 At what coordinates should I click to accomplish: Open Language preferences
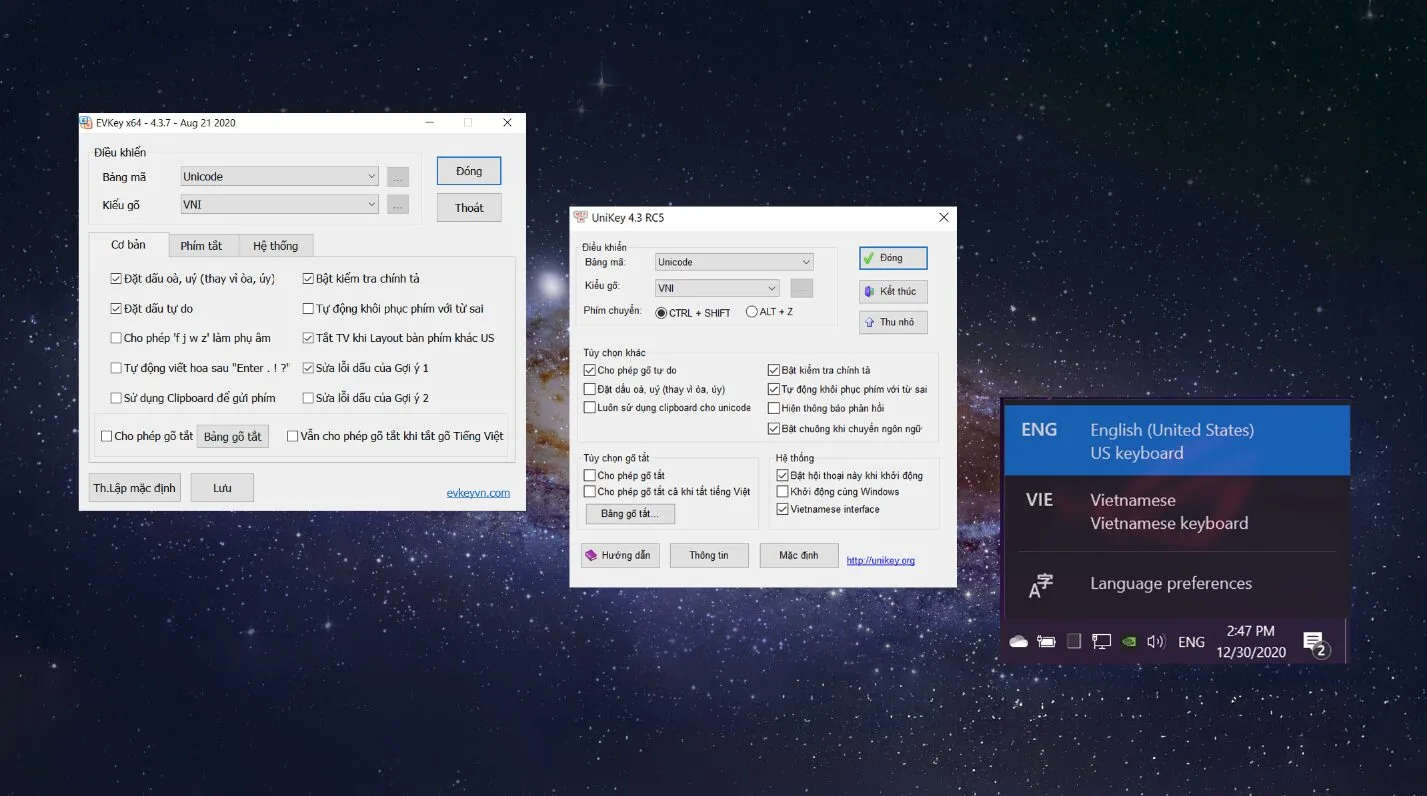1177,584
